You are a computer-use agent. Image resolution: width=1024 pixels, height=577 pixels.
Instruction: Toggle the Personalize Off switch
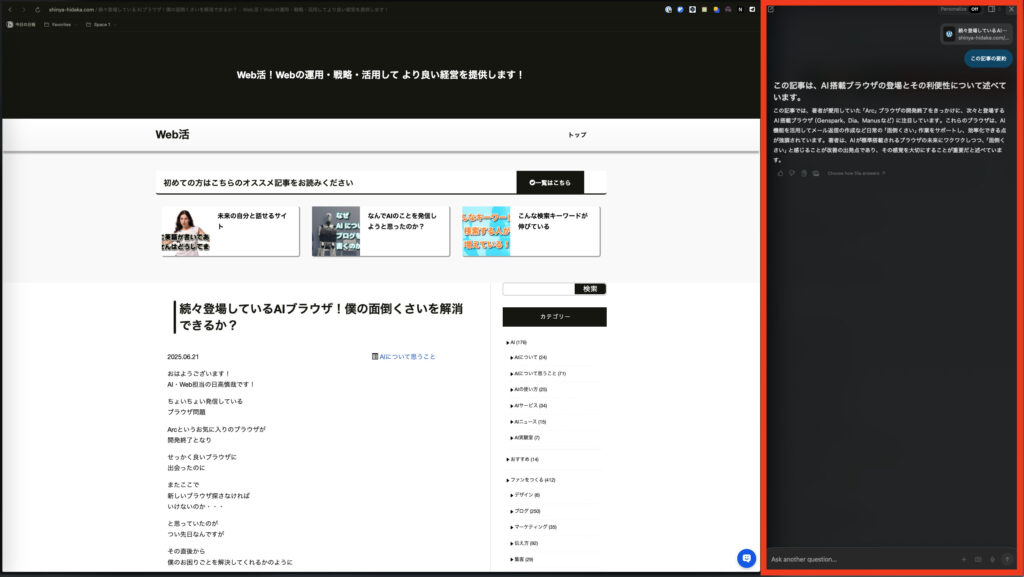pos(974,10)
